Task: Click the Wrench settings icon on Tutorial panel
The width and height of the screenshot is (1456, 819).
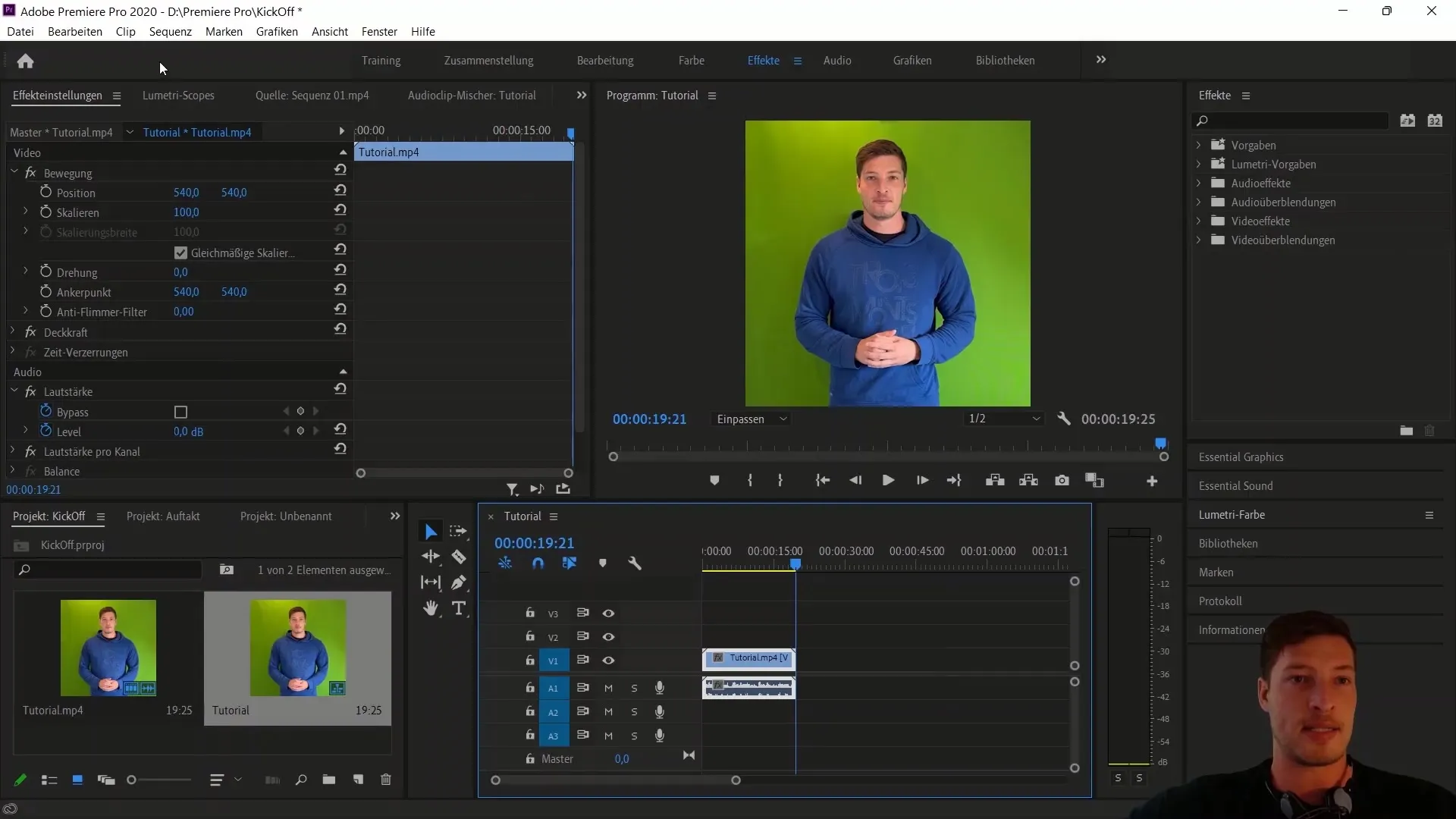Action: click(634, 563)
